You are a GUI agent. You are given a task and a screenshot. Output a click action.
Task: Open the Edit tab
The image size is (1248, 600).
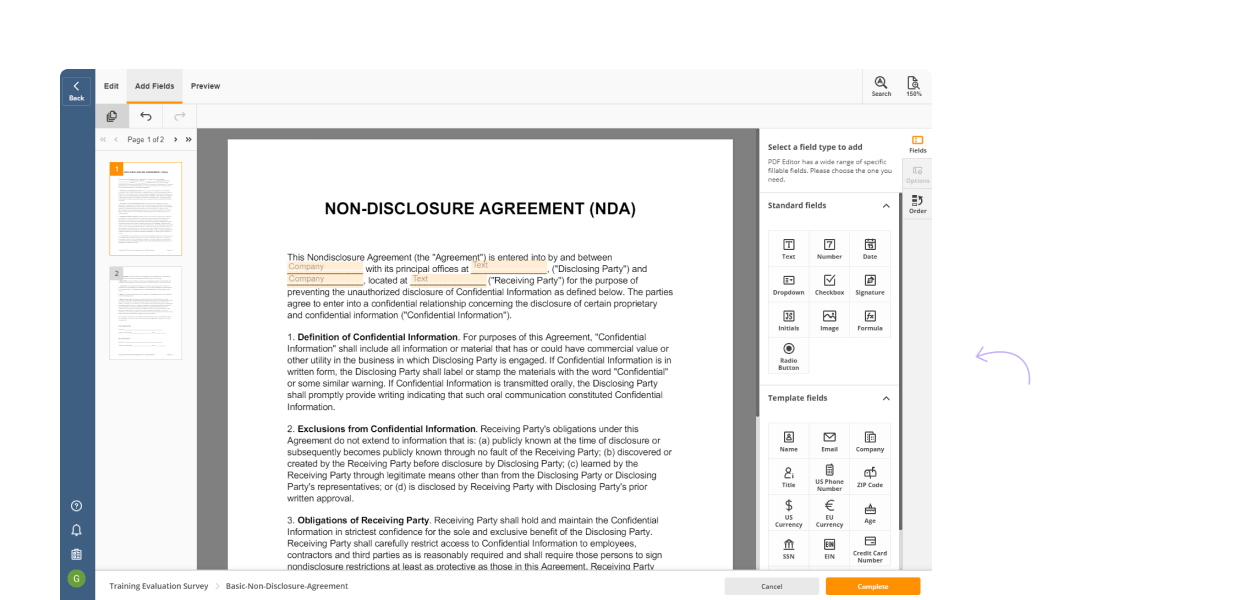tap(111, 86)
